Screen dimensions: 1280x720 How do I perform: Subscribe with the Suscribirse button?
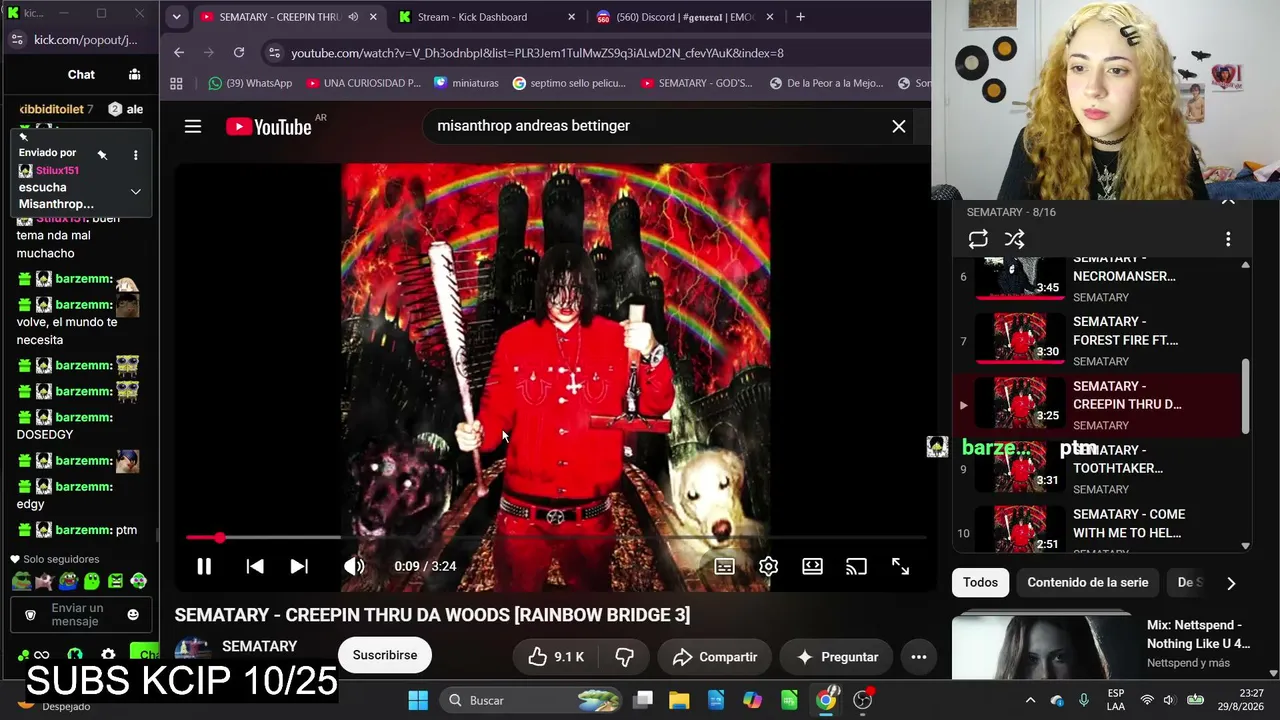coord(385,655)
